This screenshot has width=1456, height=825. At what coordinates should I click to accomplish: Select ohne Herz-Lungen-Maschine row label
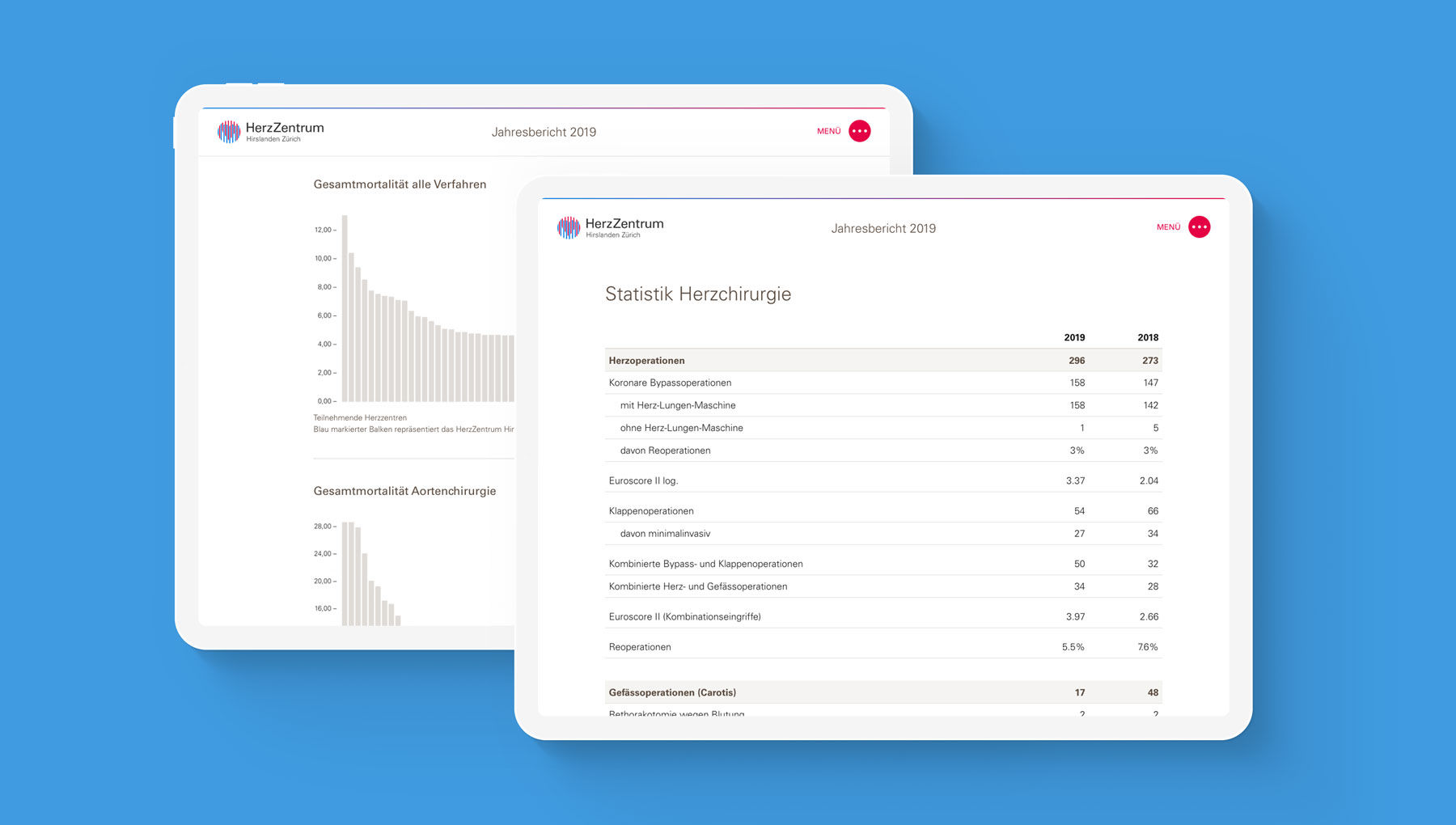coord(681,428)
